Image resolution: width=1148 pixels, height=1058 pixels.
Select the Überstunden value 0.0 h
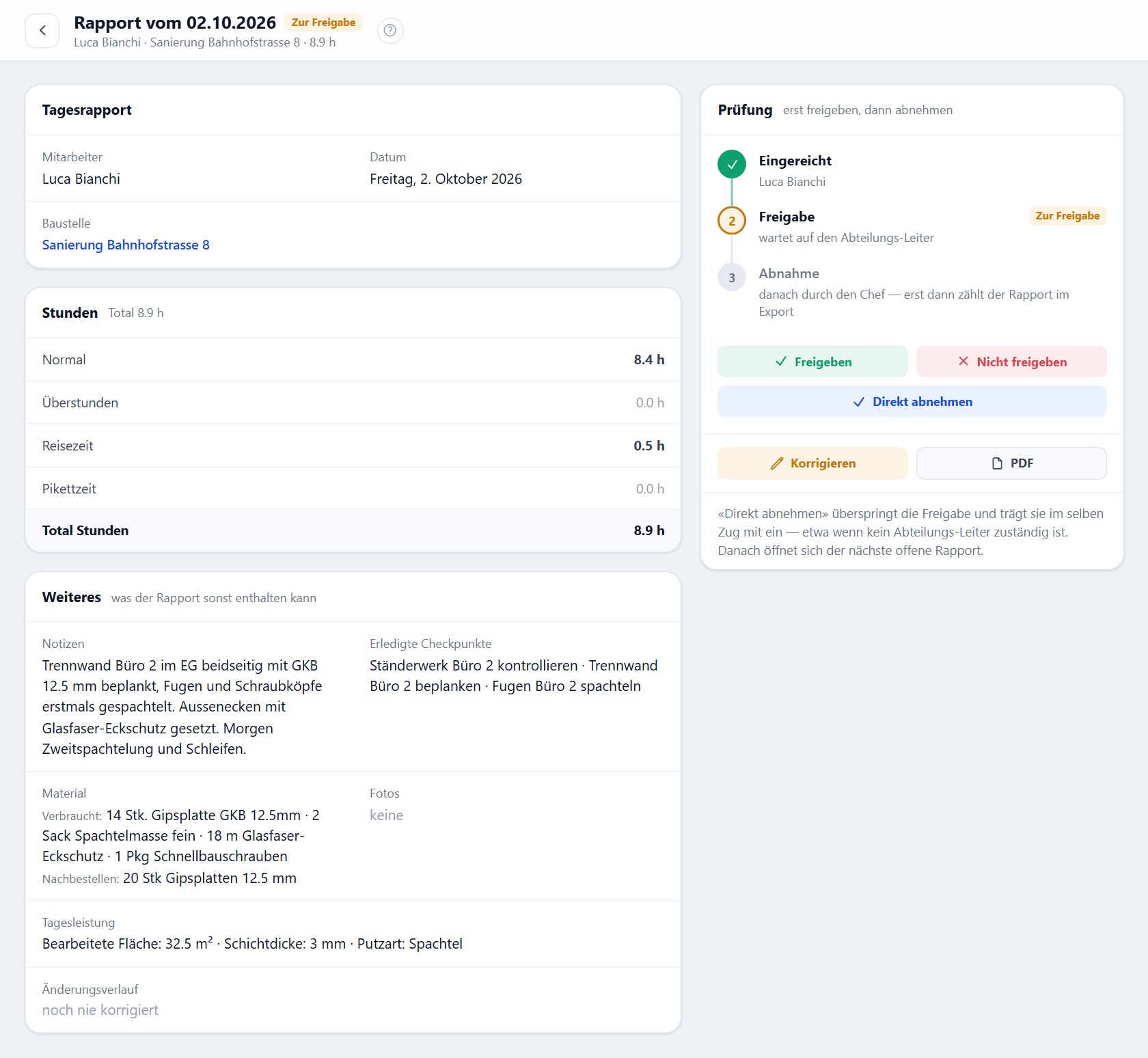pyautogui.click(x=650, y=403)
